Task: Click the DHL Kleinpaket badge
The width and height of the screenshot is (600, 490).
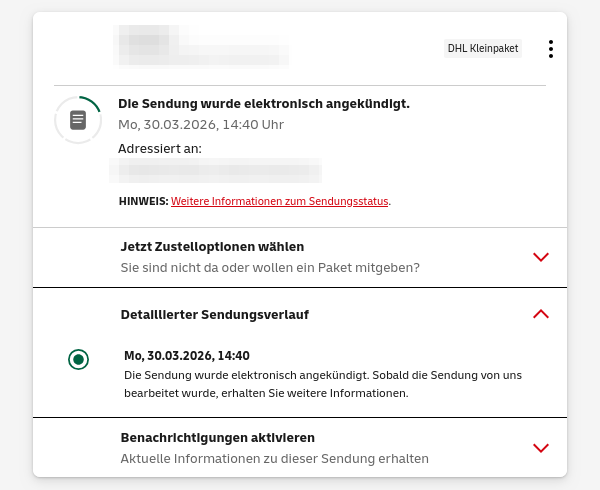Action: [x=483, y=48]
